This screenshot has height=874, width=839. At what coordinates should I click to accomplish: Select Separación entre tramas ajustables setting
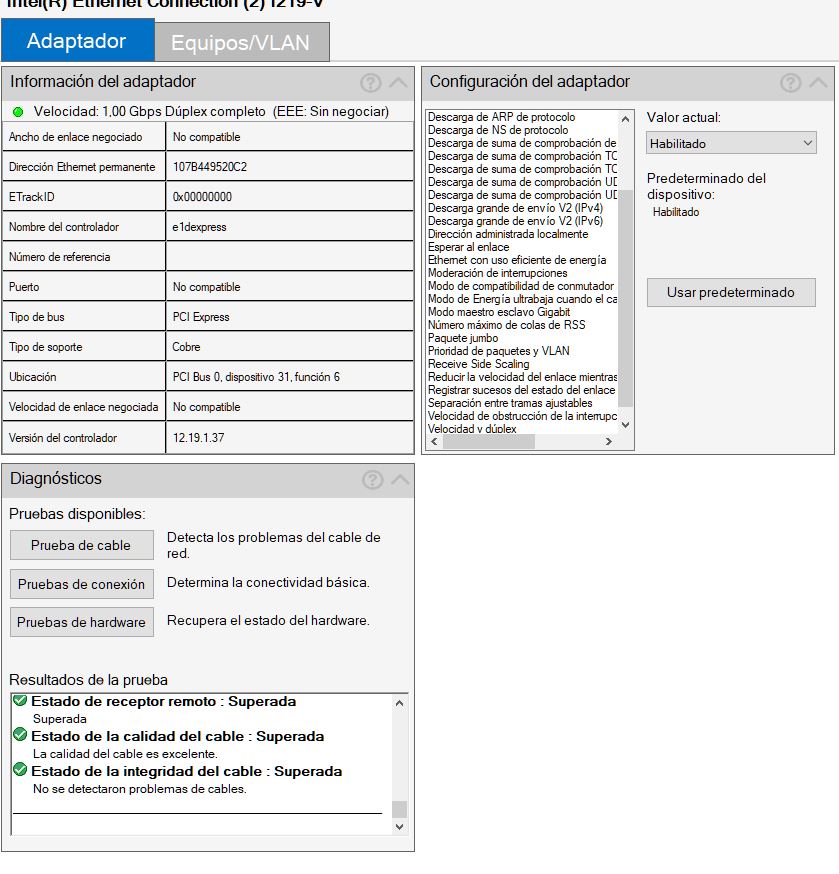point(510,403)
